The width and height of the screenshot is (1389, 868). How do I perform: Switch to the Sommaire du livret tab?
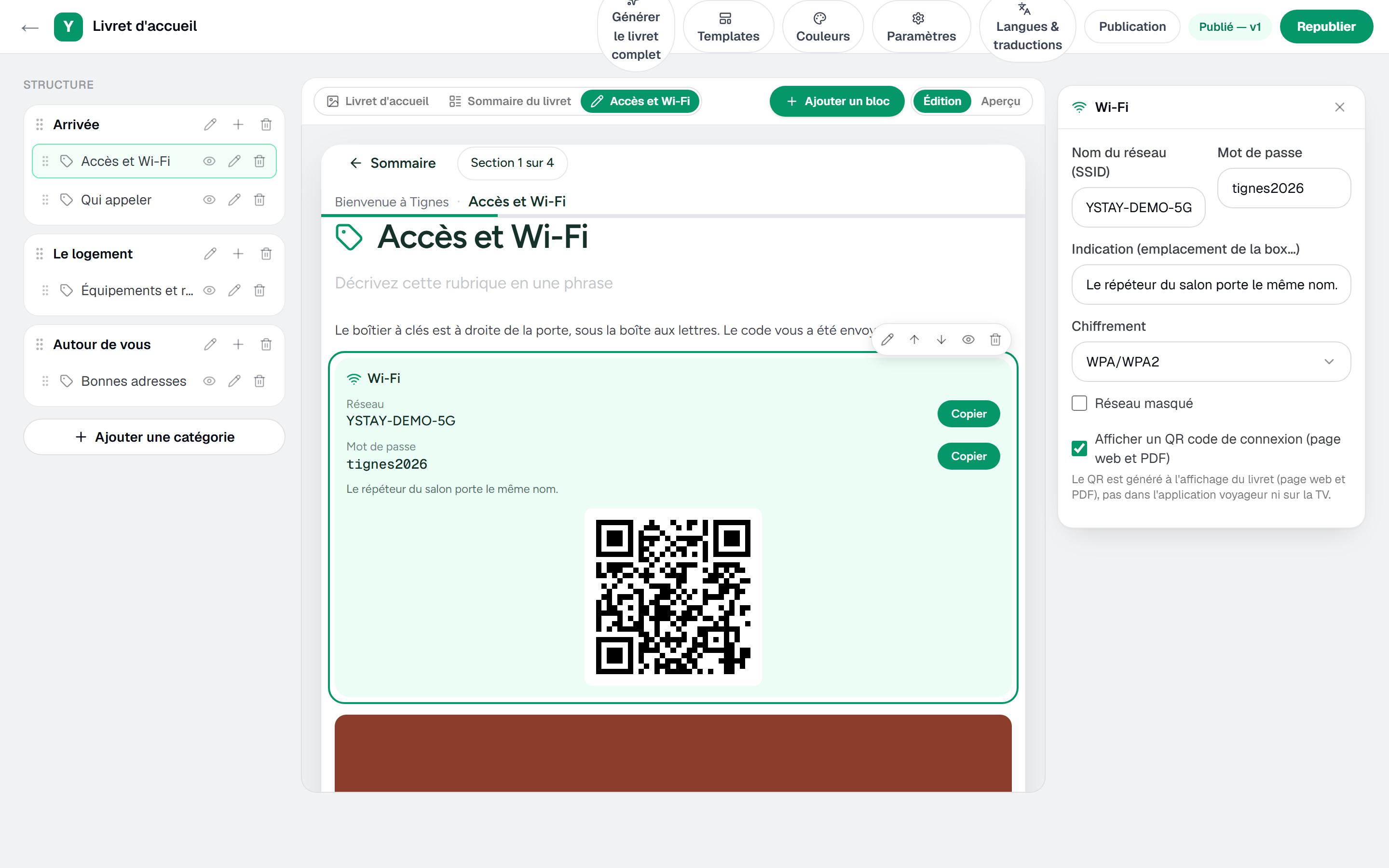[x=510, y=102]
